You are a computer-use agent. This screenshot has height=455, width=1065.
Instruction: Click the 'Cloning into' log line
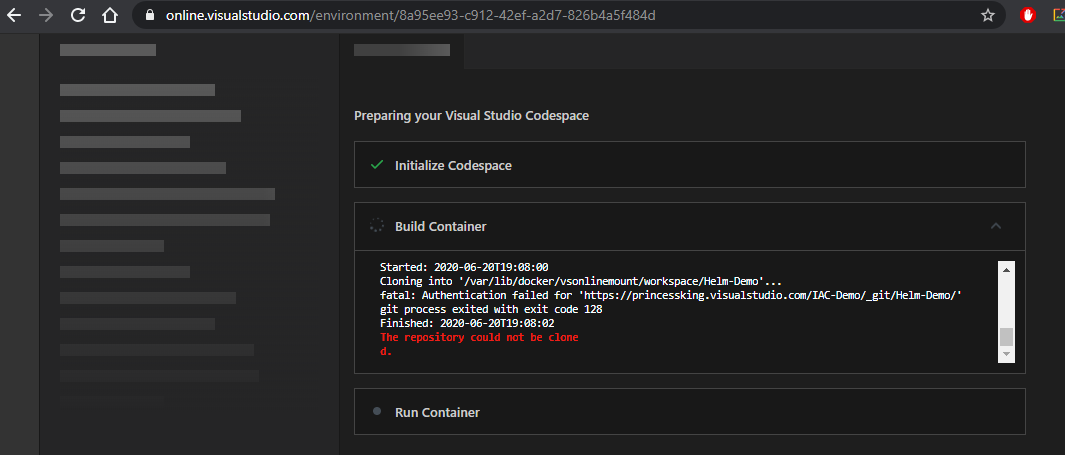tap(579, 281)
